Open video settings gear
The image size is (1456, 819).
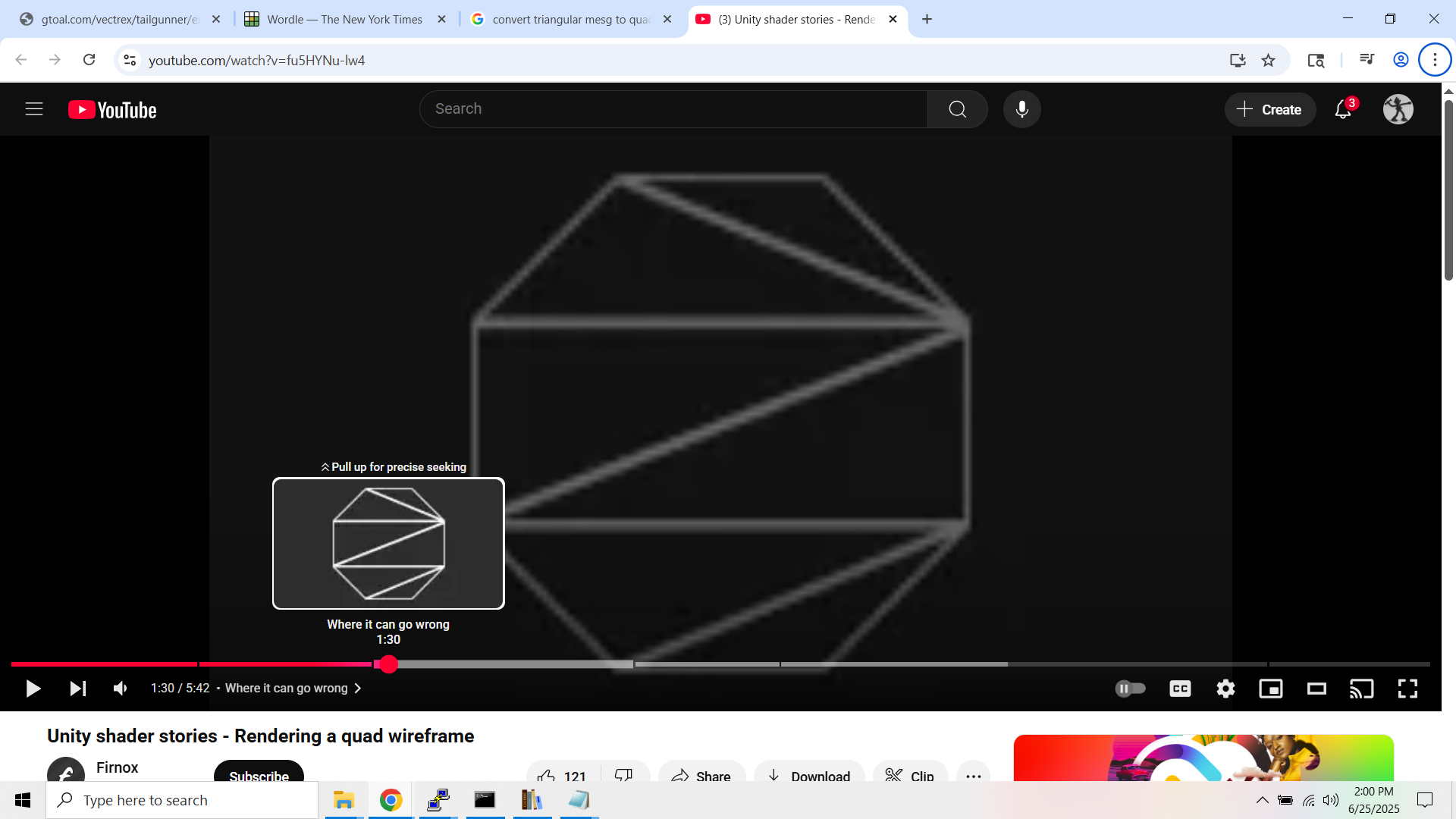(x=1225, y=689)
